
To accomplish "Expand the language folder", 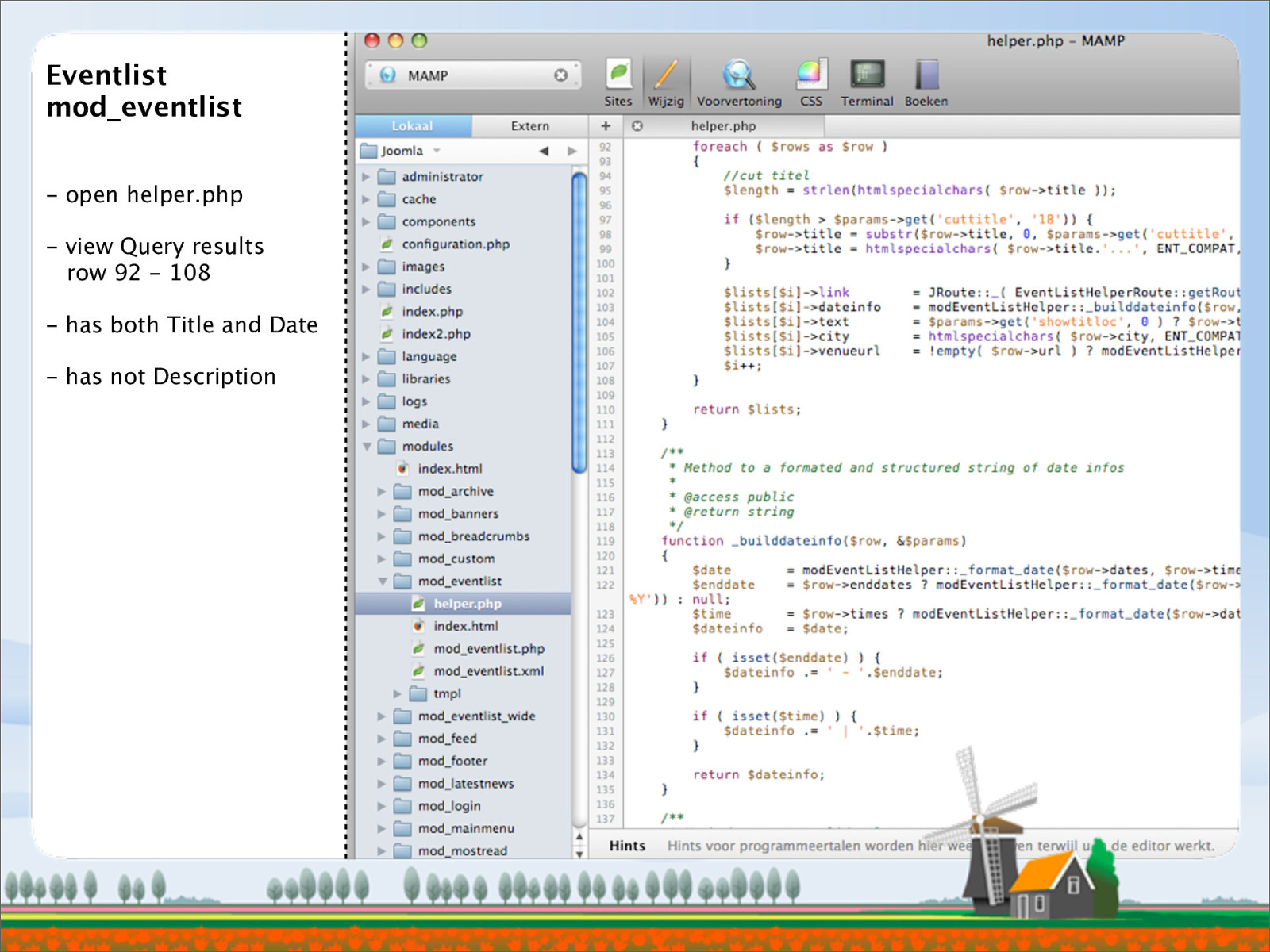I will pyautogui.click(x=366, y=356).
